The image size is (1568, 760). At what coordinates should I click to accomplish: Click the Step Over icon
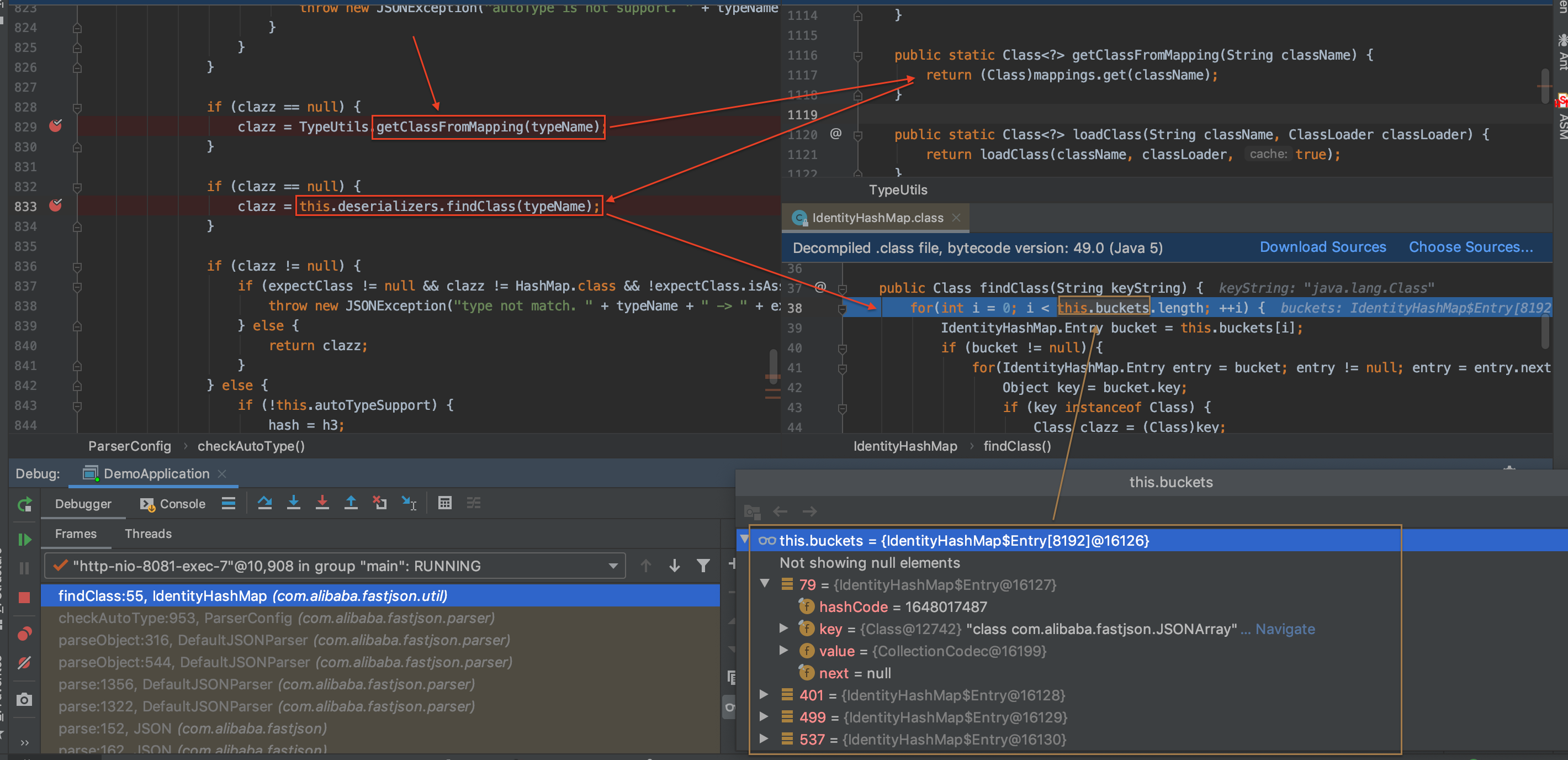pyautogui.click(x=265, y=503)
